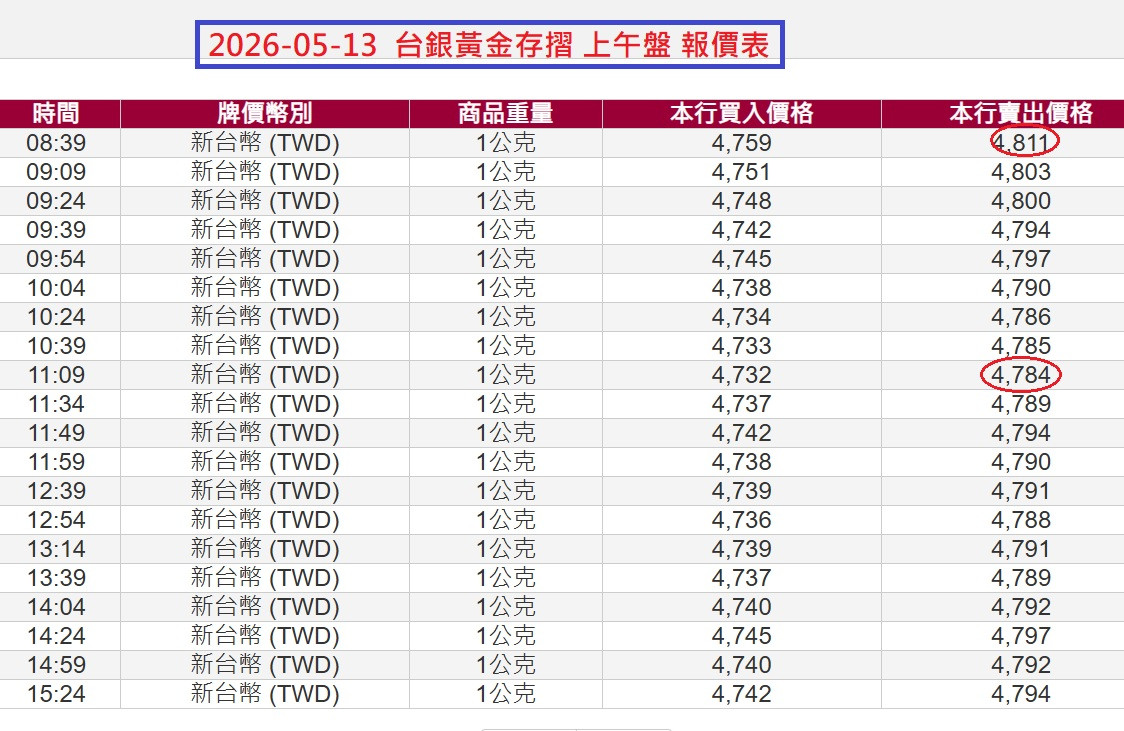Select the 12:39 time cell

click(x=56, y=491)
